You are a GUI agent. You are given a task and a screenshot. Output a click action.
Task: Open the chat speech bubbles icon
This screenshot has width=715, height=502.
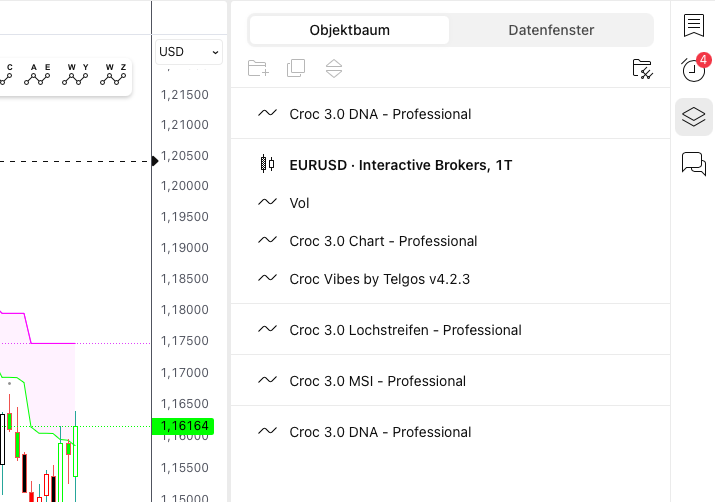693,163
